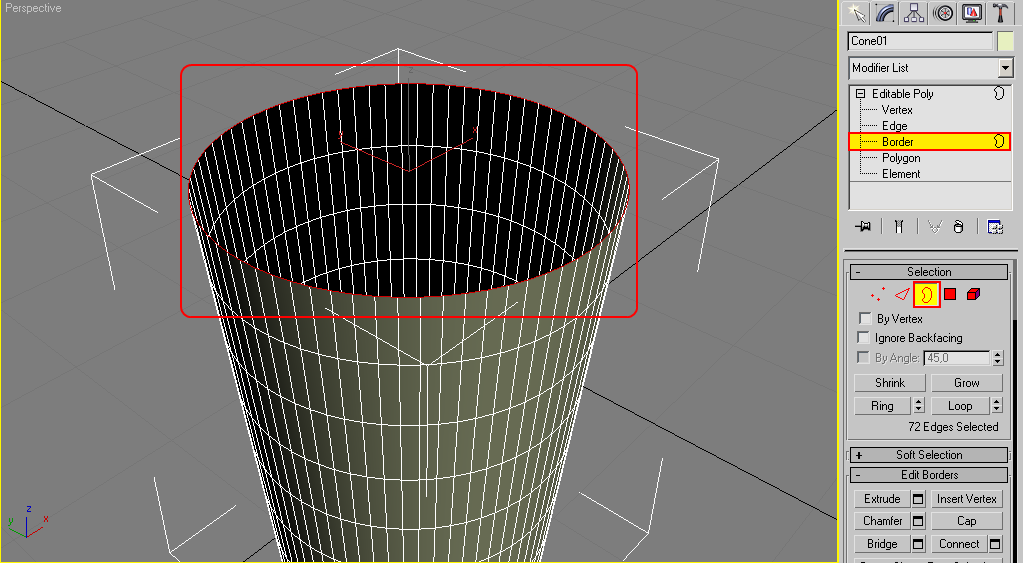Click the Ring selection button
Screen dimensions: 1023x563
coord(882,406)
